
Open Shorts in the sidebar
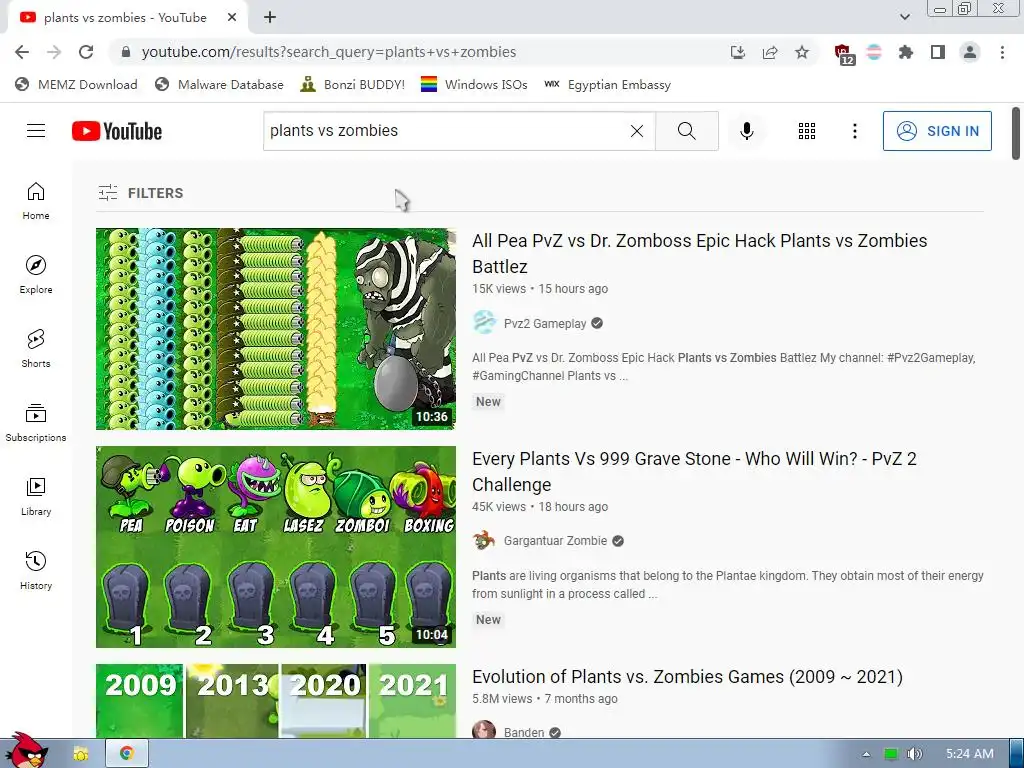click(36, 349)
